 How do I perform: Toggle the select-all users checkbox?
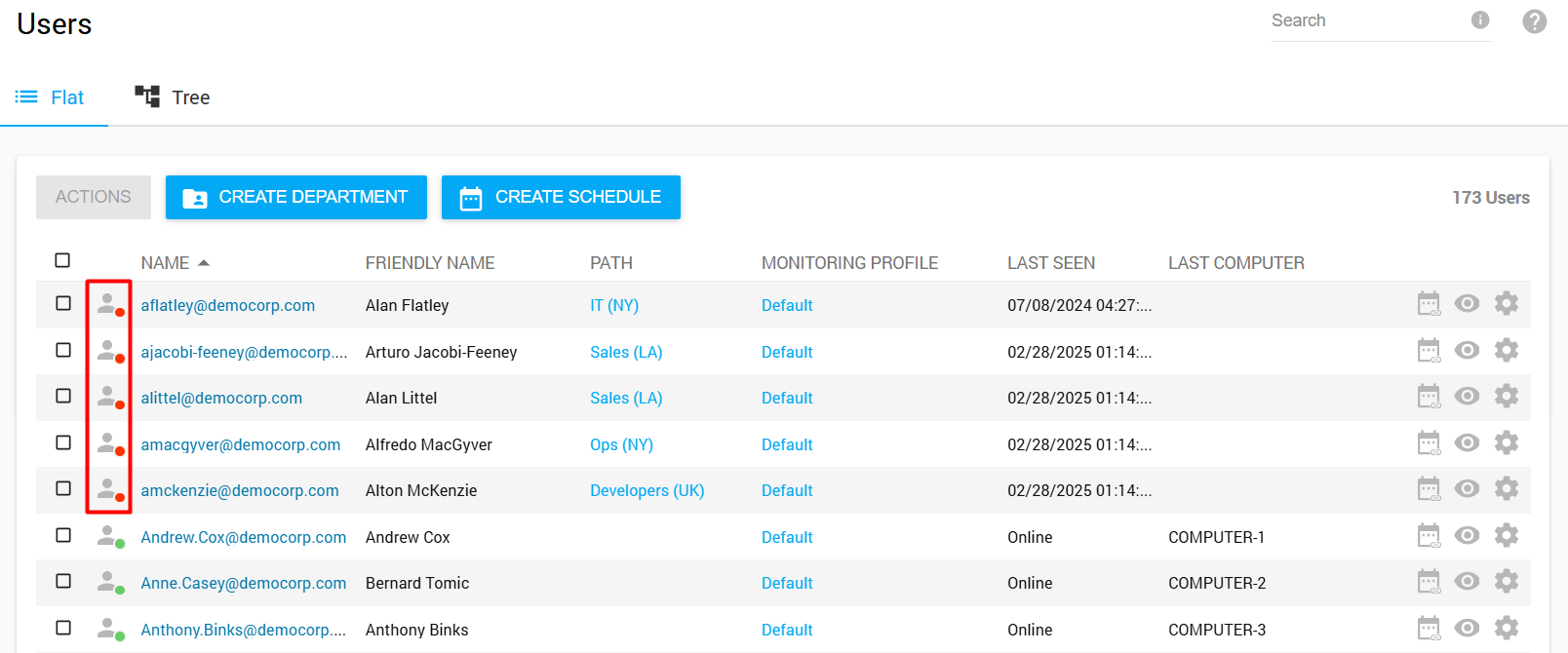pyautogui.click(x=62, y=260)
